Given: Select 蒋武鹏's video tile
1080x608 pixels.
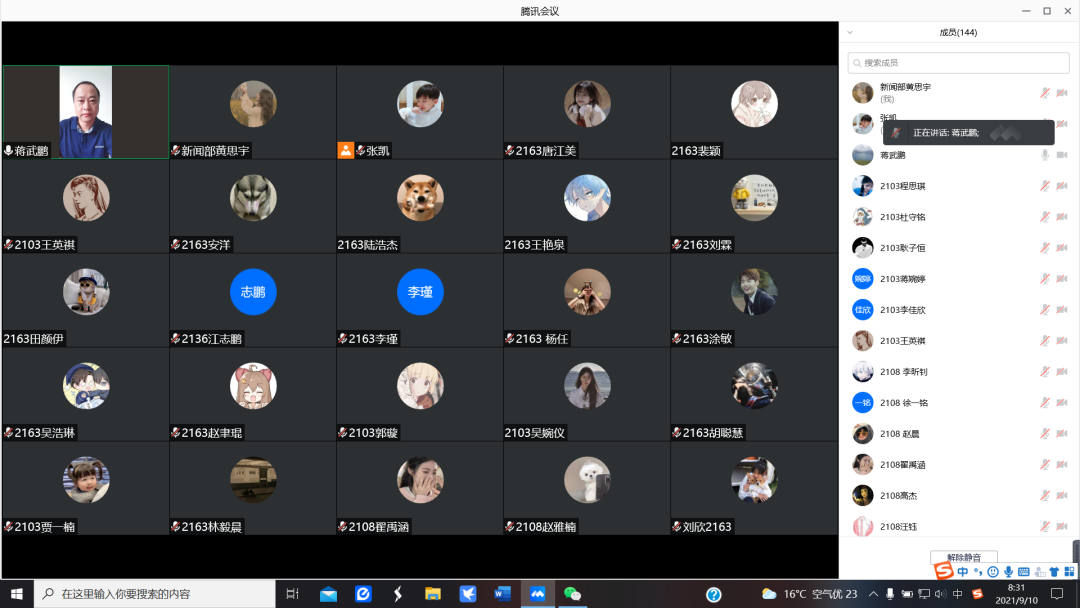Looking at the screenshot, I should tap(86, 112).
